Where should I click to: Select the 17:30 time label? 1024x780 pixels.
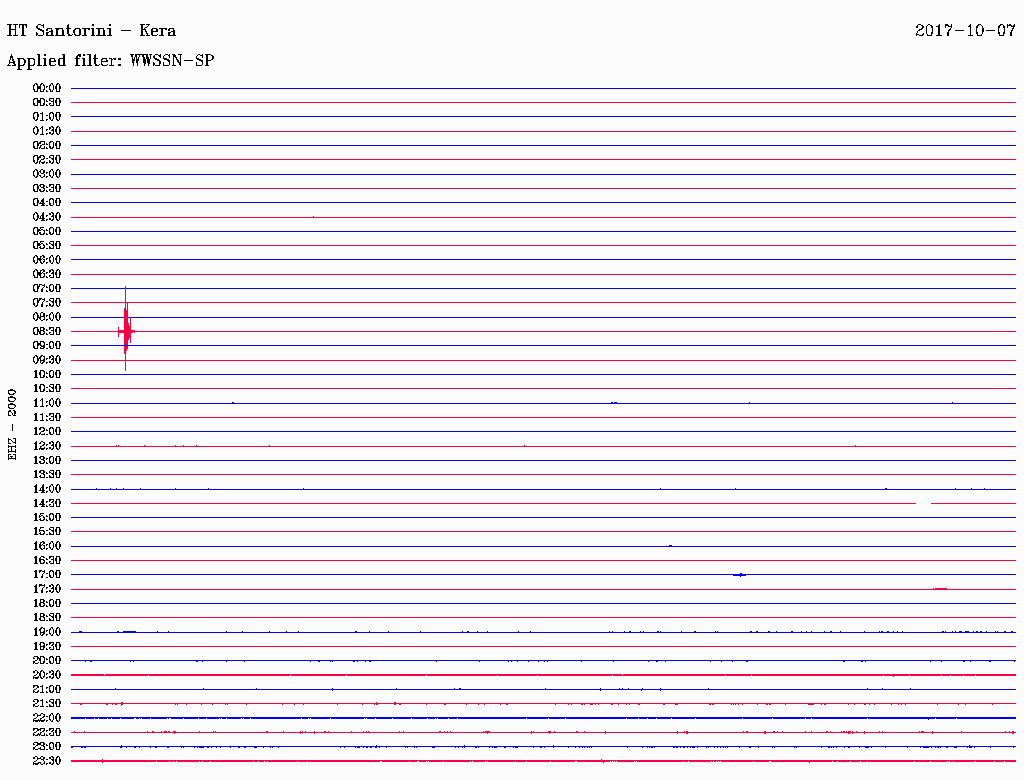pyautogui.click(x=47, y=589)
